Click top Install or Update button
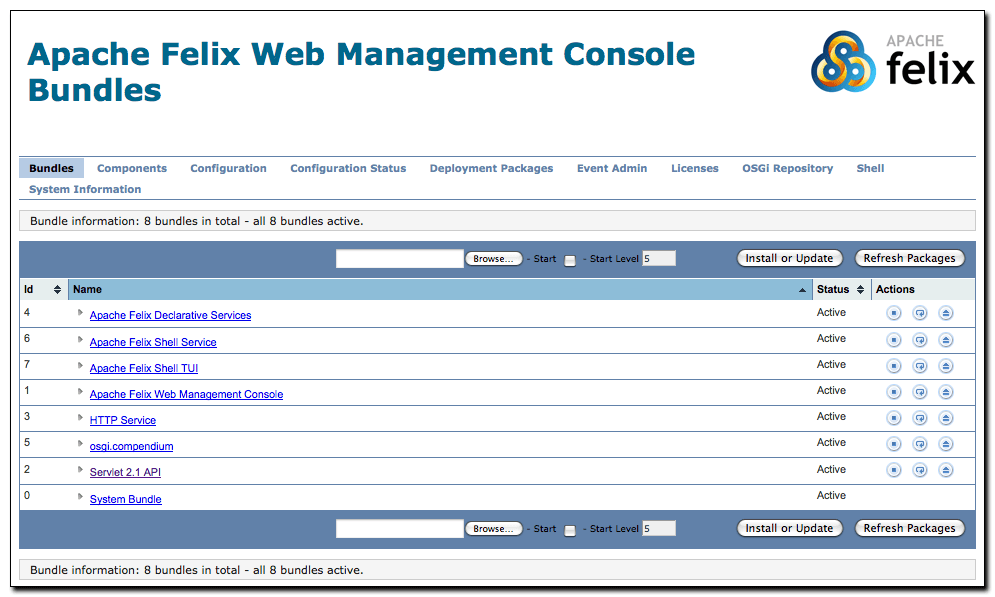 coord(789,258)
